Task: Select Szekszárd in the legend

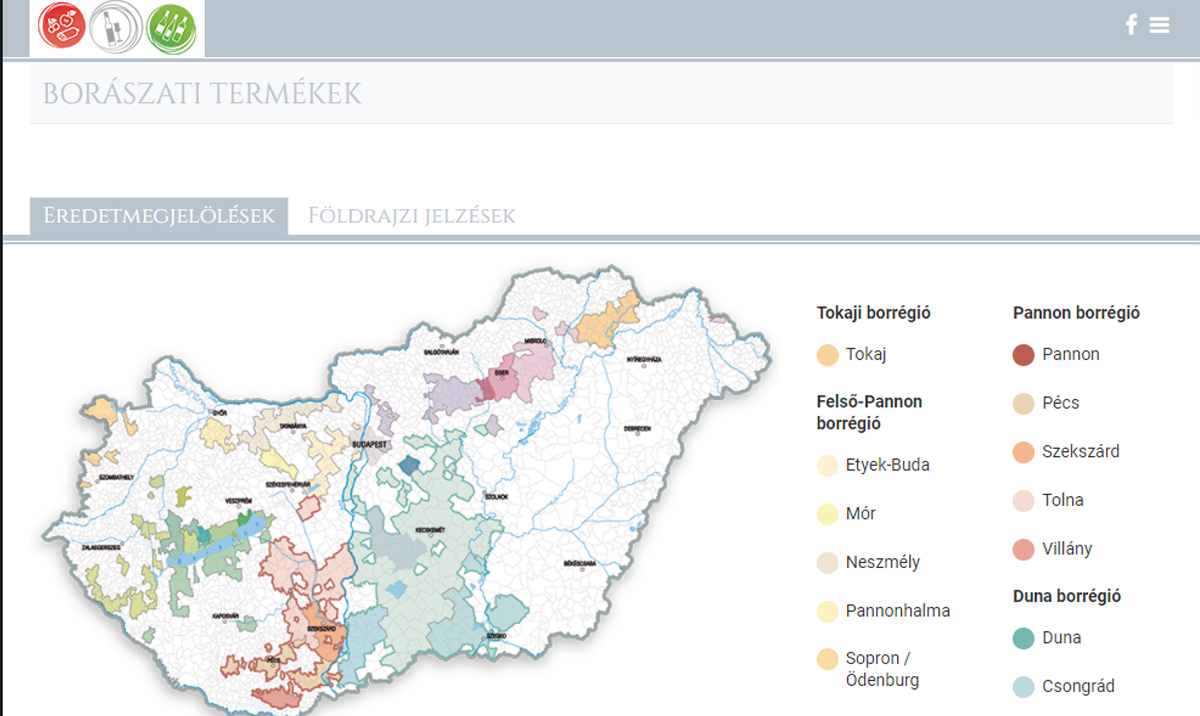Action: (1080, 452)
